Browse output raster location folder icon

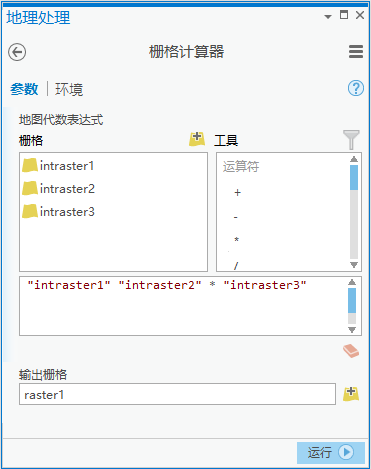pos(351,394)
